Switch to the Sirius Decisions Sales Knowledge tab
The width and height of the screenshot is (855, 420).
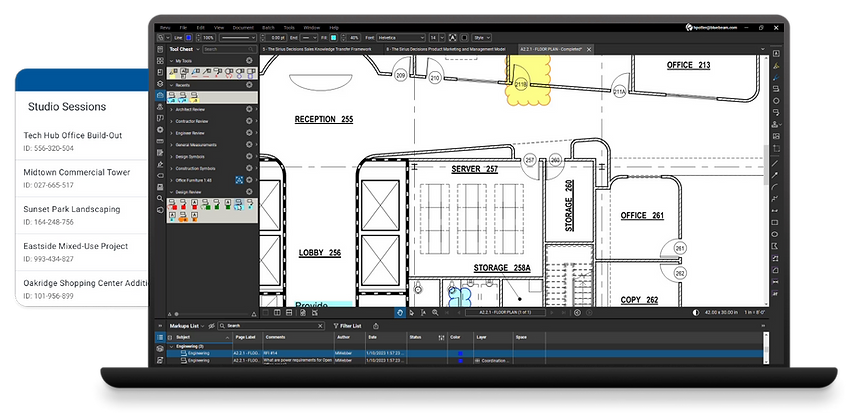tap(318, 48)
